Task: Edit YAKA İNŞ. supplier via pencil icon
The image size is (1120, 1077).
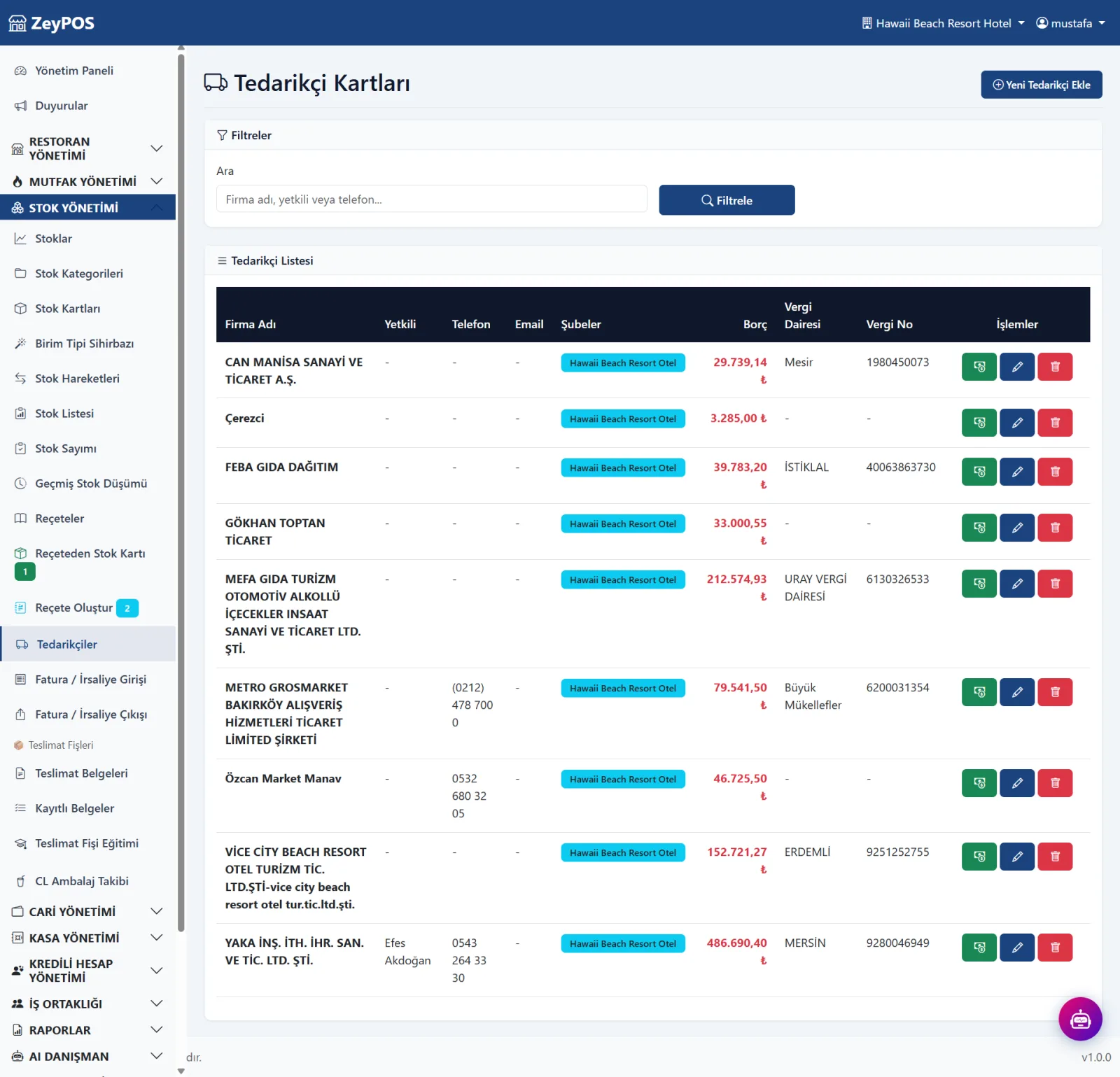Action: [x=1016, y=948]
